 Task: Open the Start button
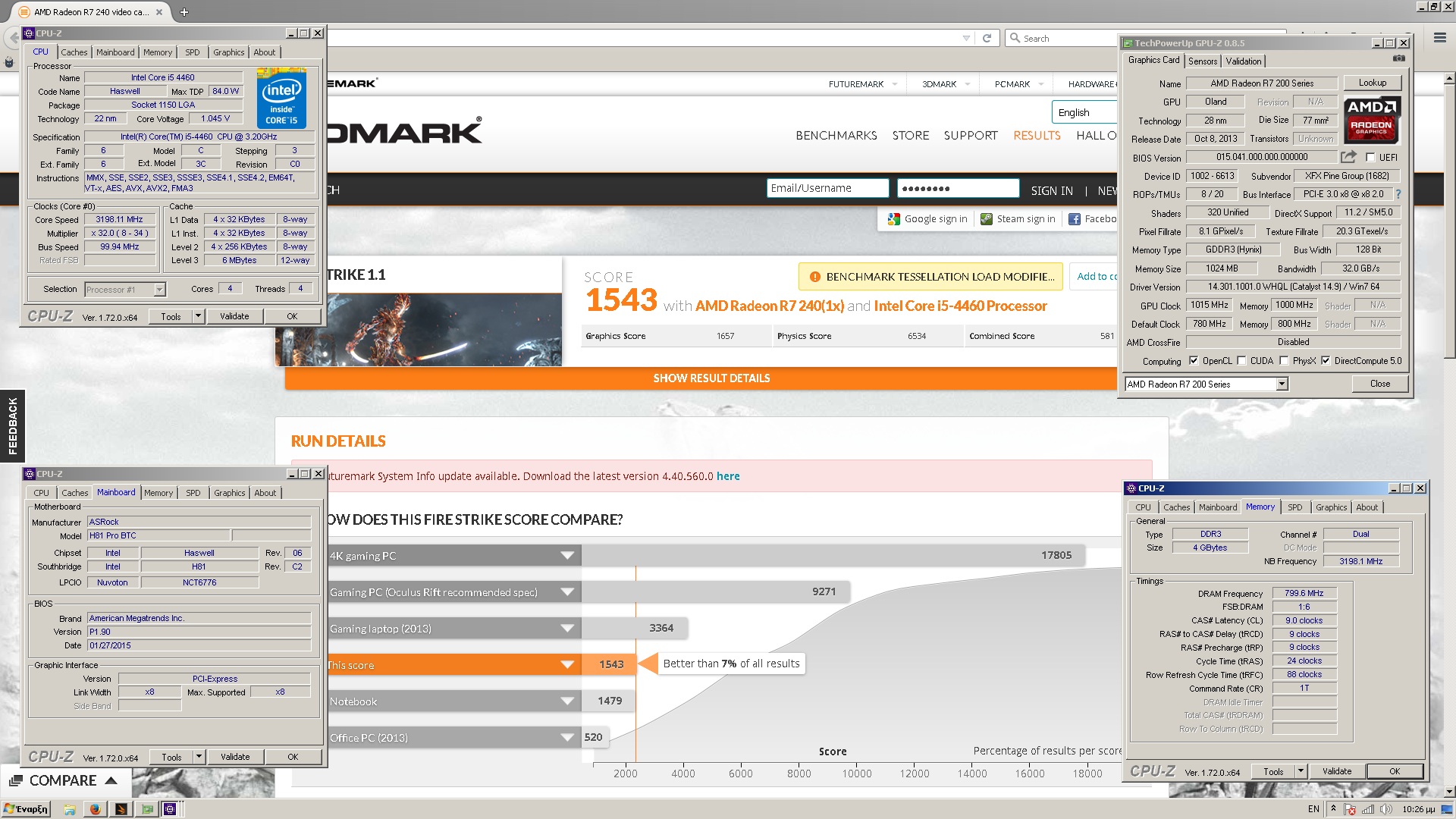(x=26, y=809)
